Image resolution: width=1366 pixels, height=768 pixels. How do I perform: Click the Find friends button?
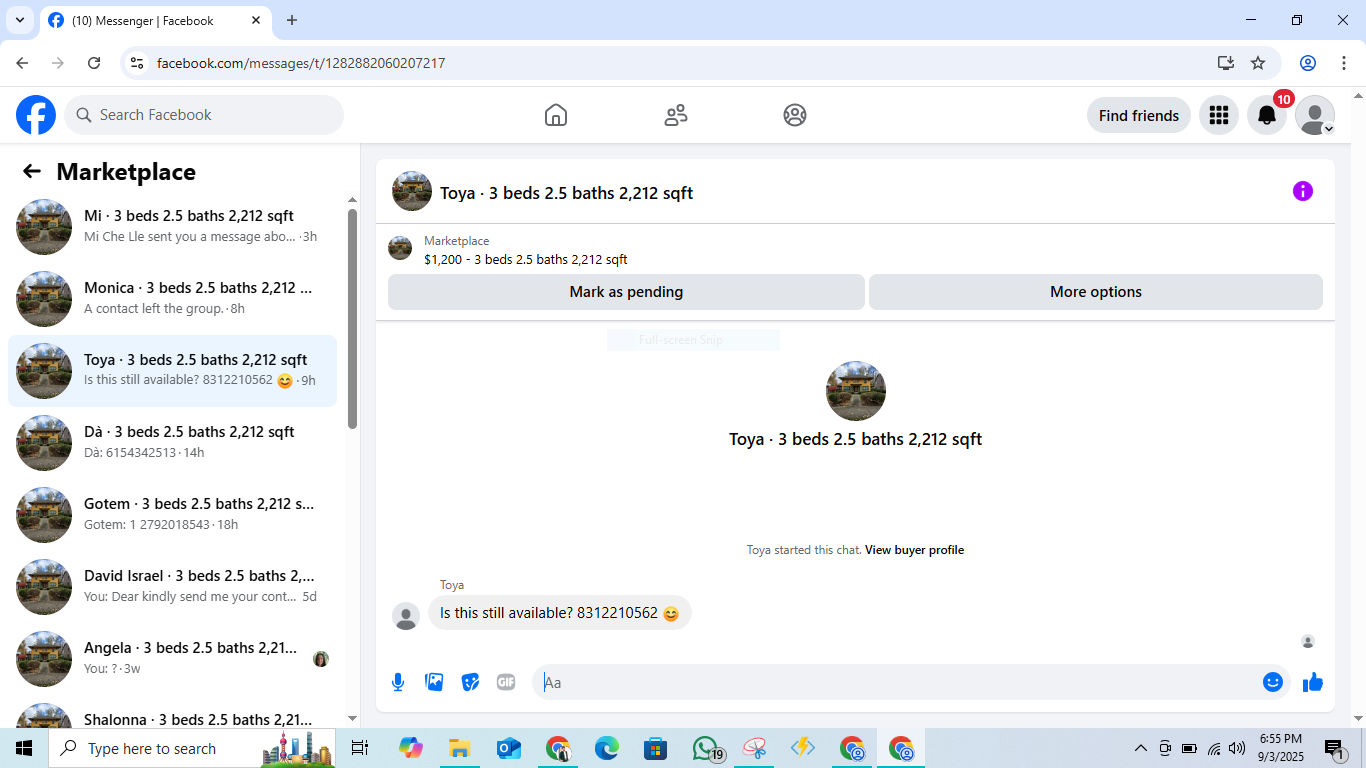click(x=1139, y=115)
